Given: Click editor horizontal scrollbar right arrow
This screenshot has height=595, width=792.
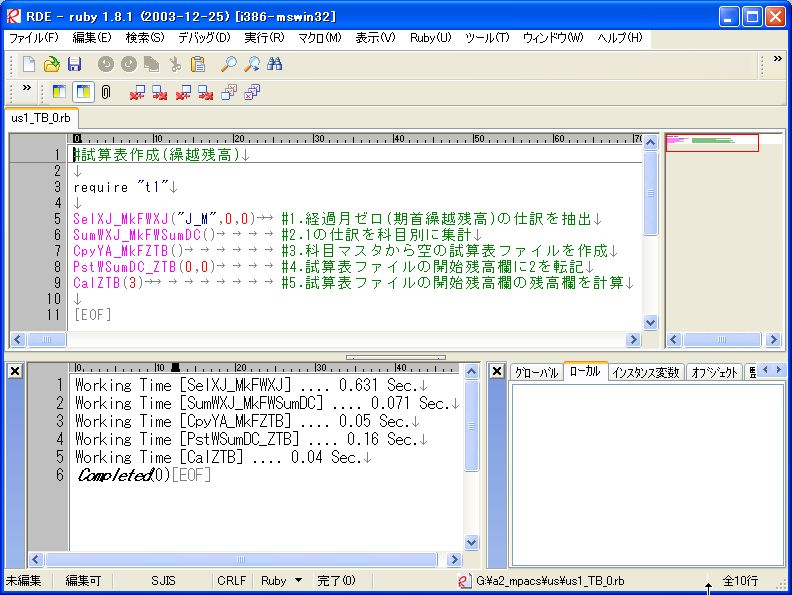Looking at the screenshot, I should point(633,339).
